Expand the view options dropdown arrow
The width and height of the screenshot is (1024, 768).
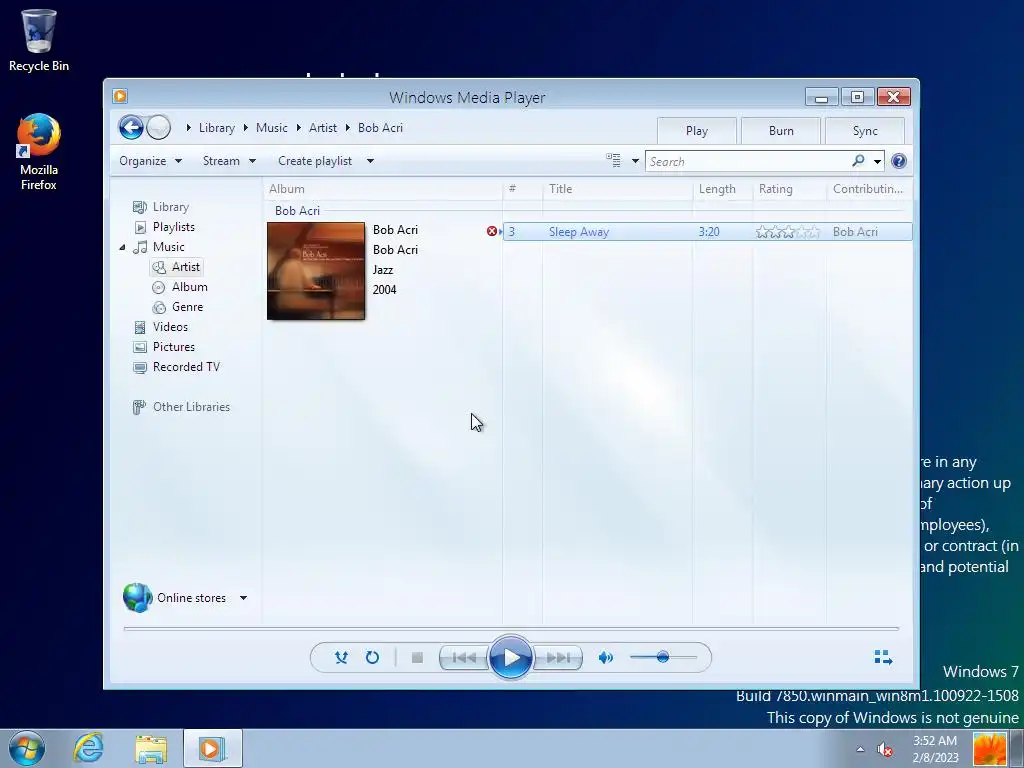pos(635,161)
